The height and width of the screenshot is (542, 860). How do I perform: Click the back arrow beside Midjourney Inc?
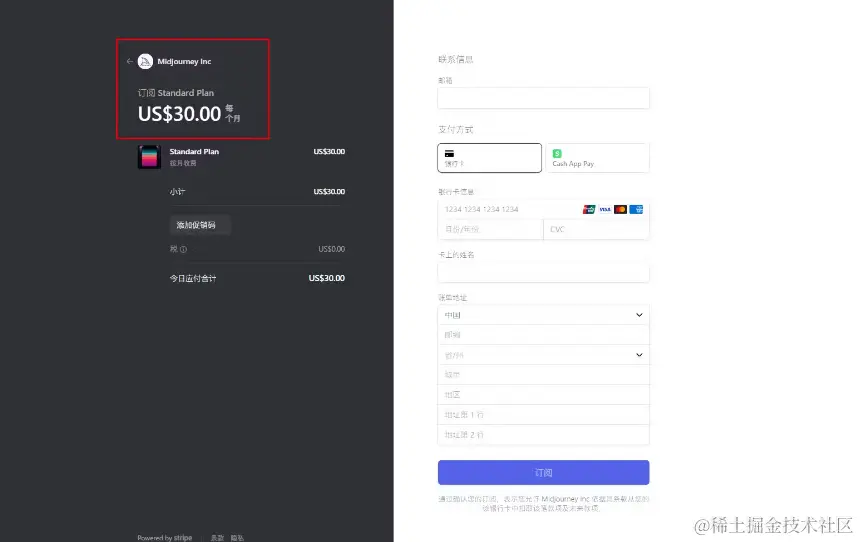(129, 61)
